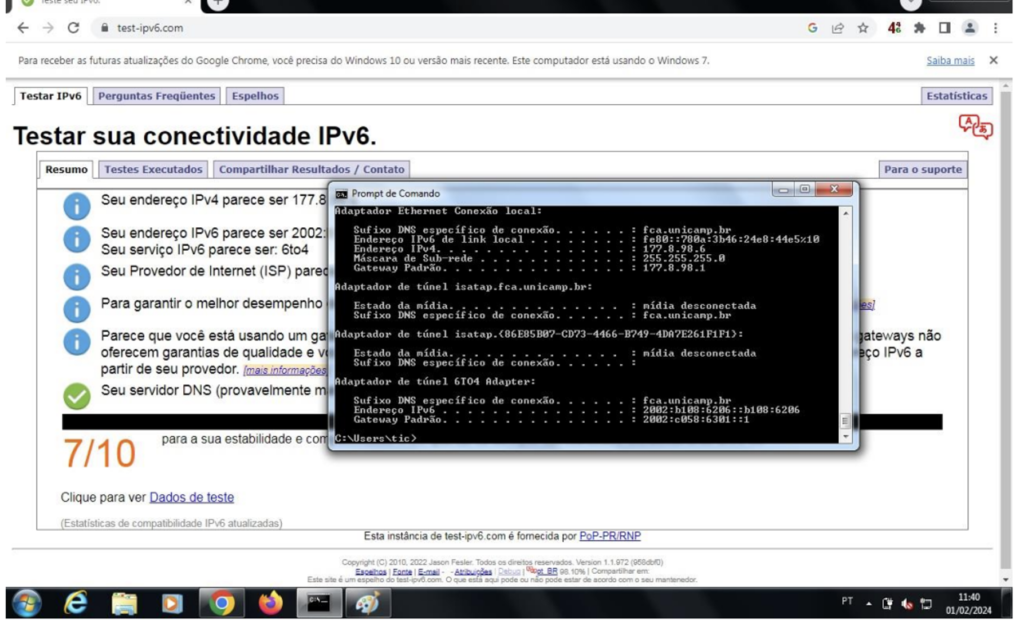Bookmark this page with the star icon

(863, 28)
